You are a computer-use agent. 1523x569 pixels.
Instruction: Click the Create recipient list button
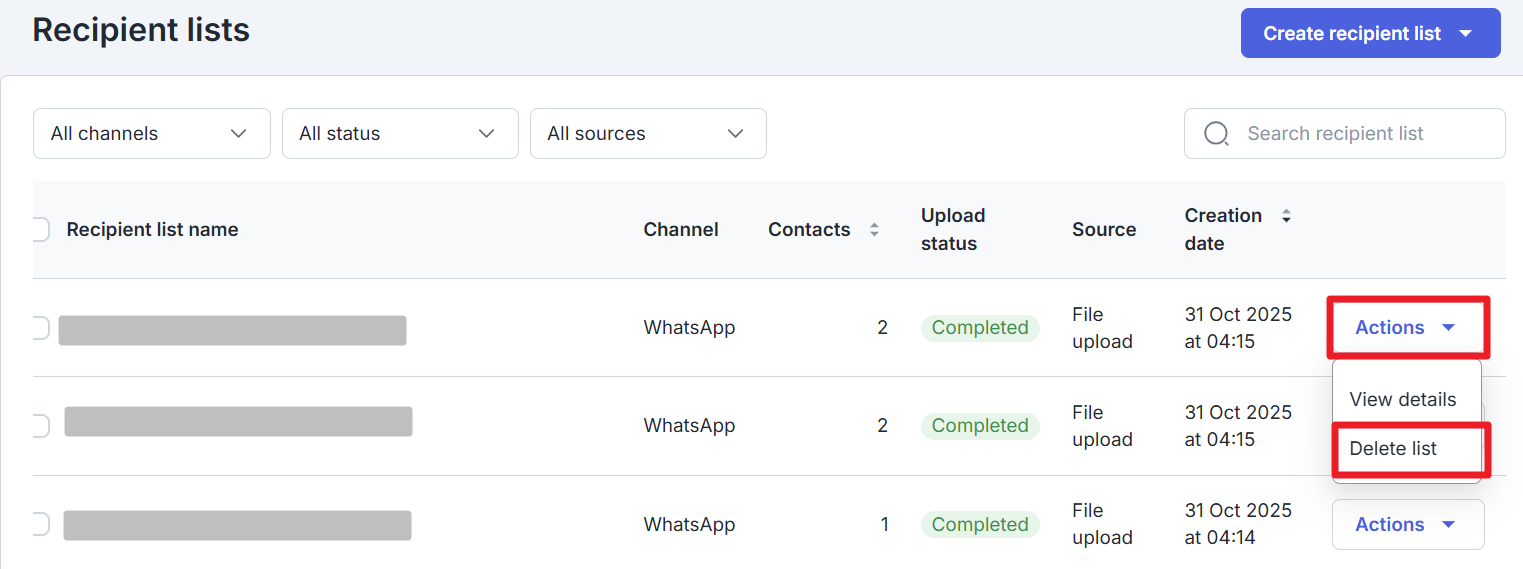coord(1370,34)
